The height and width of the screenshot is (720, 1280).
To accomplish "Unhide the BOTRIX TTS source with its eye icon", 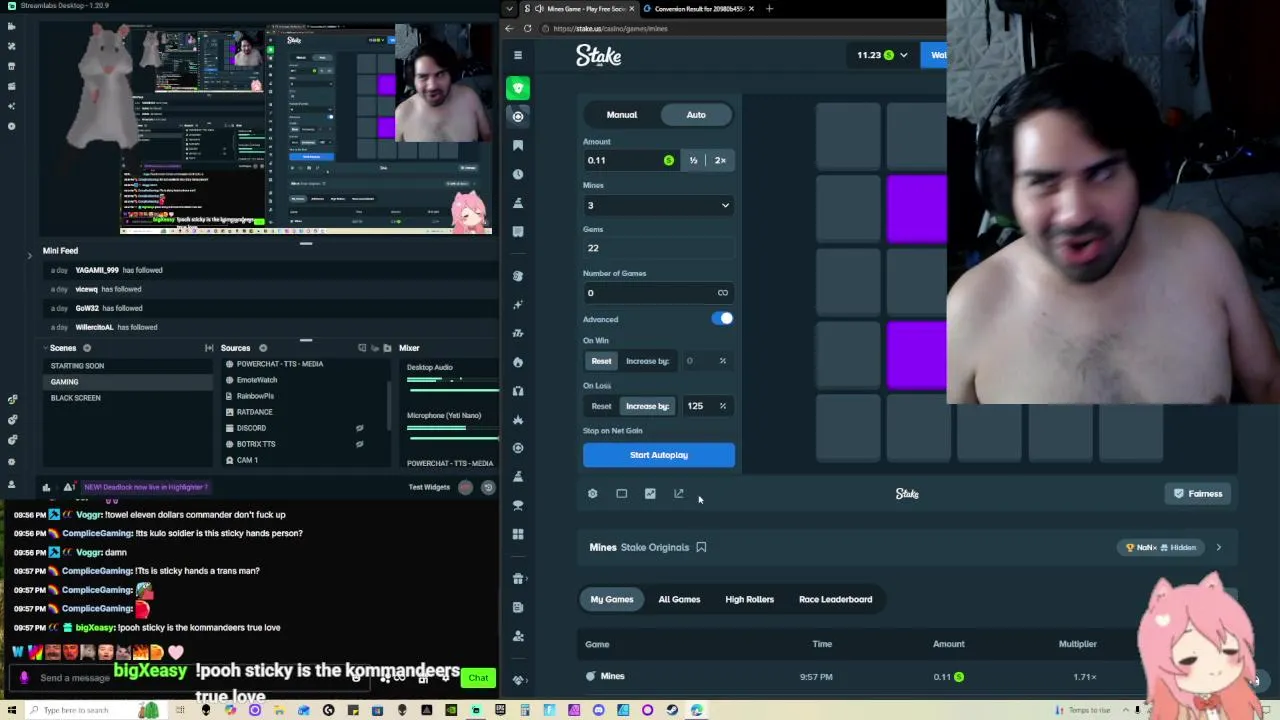I will [359, 444].
